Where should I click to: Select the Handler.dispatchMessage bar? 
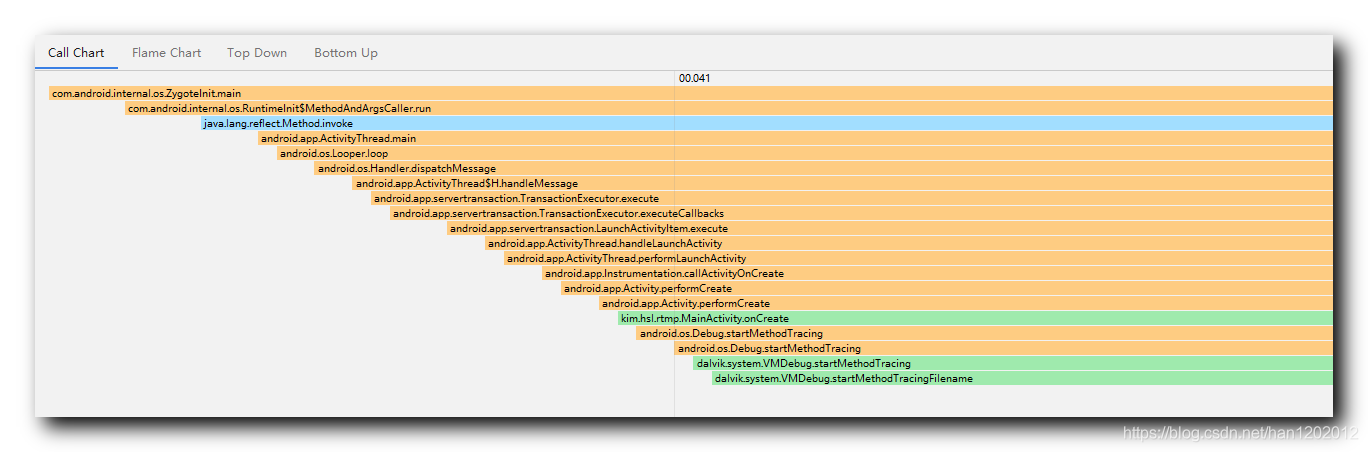824,168
